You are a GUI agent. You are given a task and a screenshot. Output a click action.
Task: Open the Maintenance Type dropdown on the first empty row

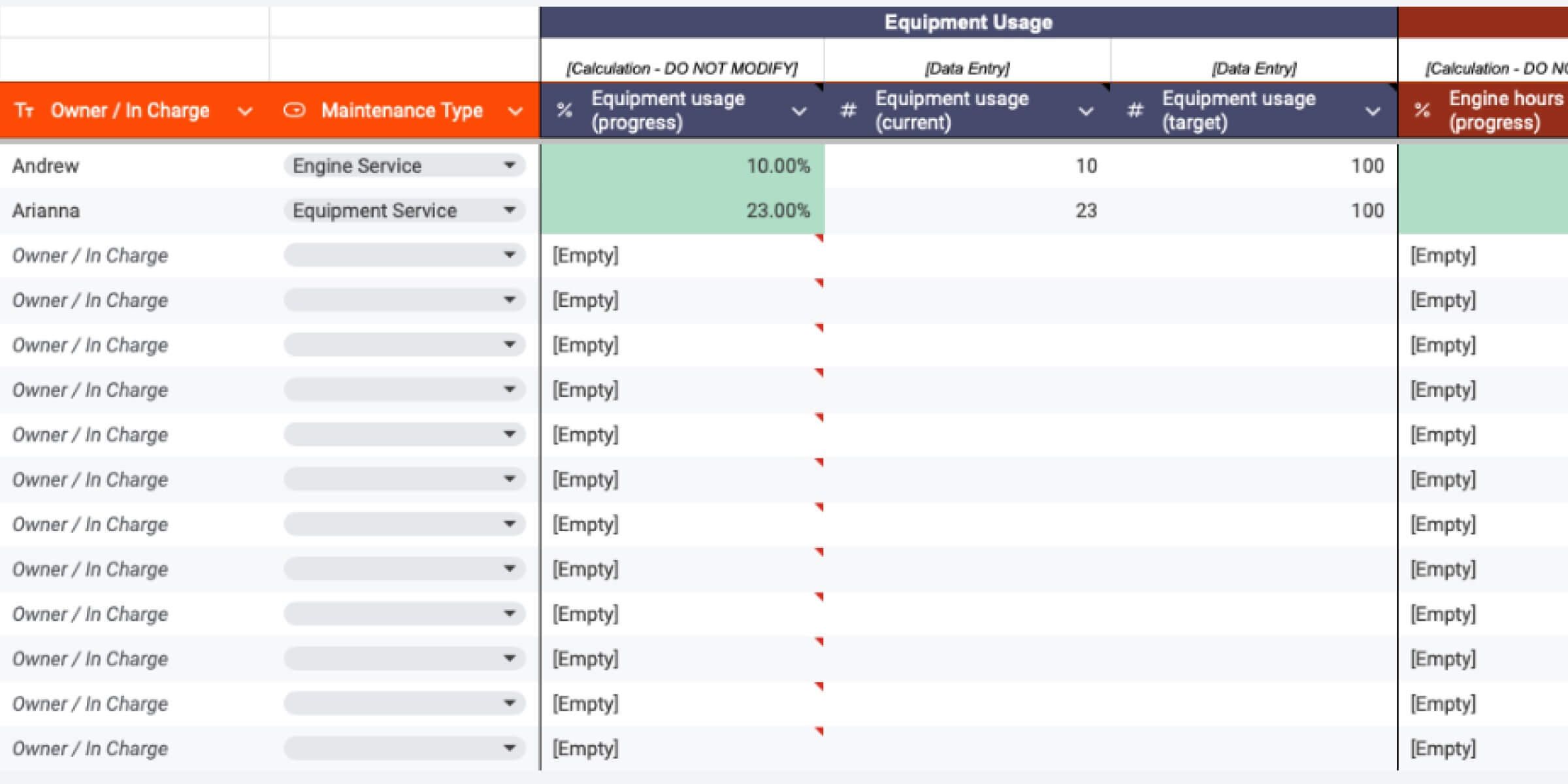point(512,255)
